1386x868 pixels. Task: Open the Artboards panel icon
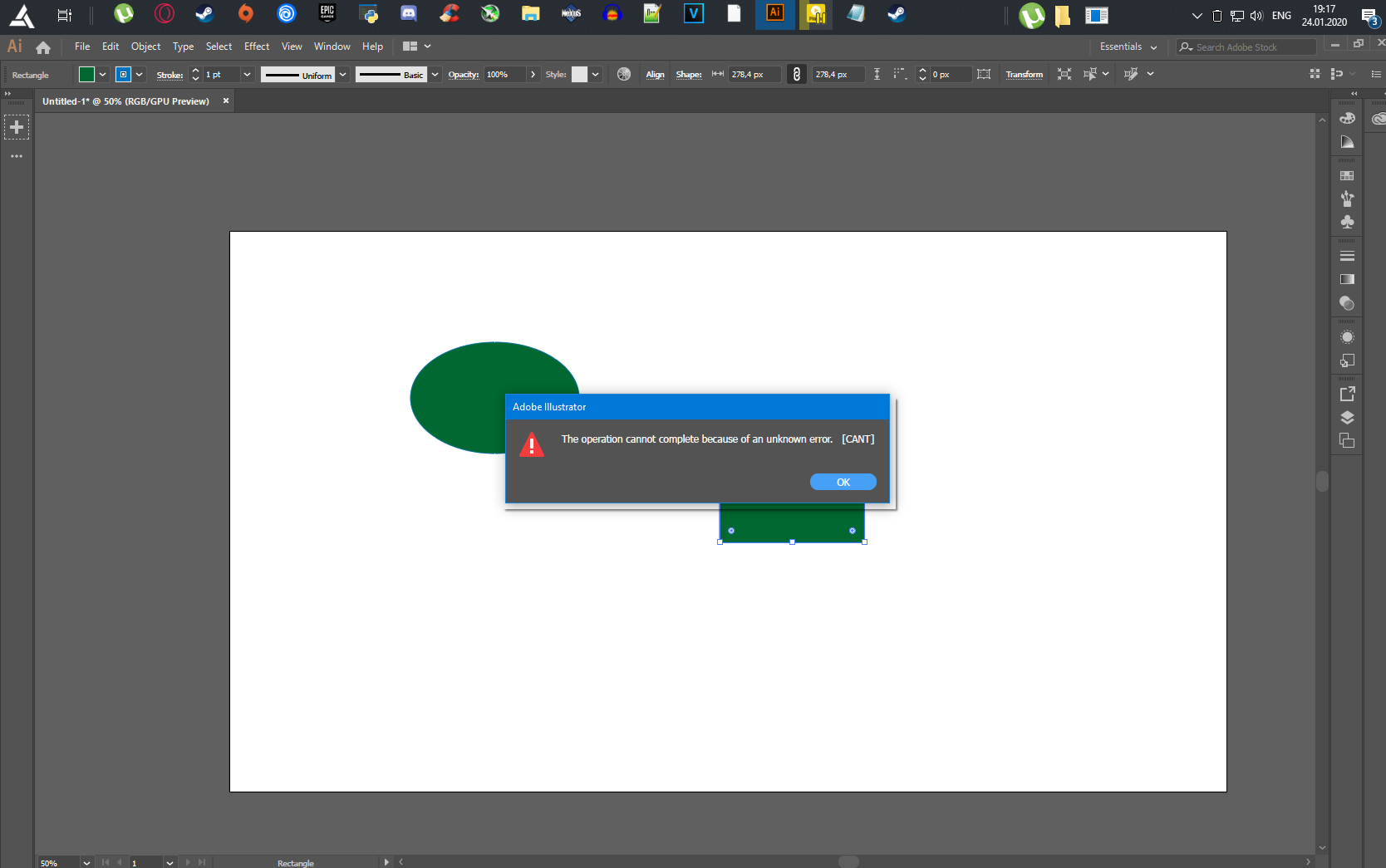coord(1347,441)
